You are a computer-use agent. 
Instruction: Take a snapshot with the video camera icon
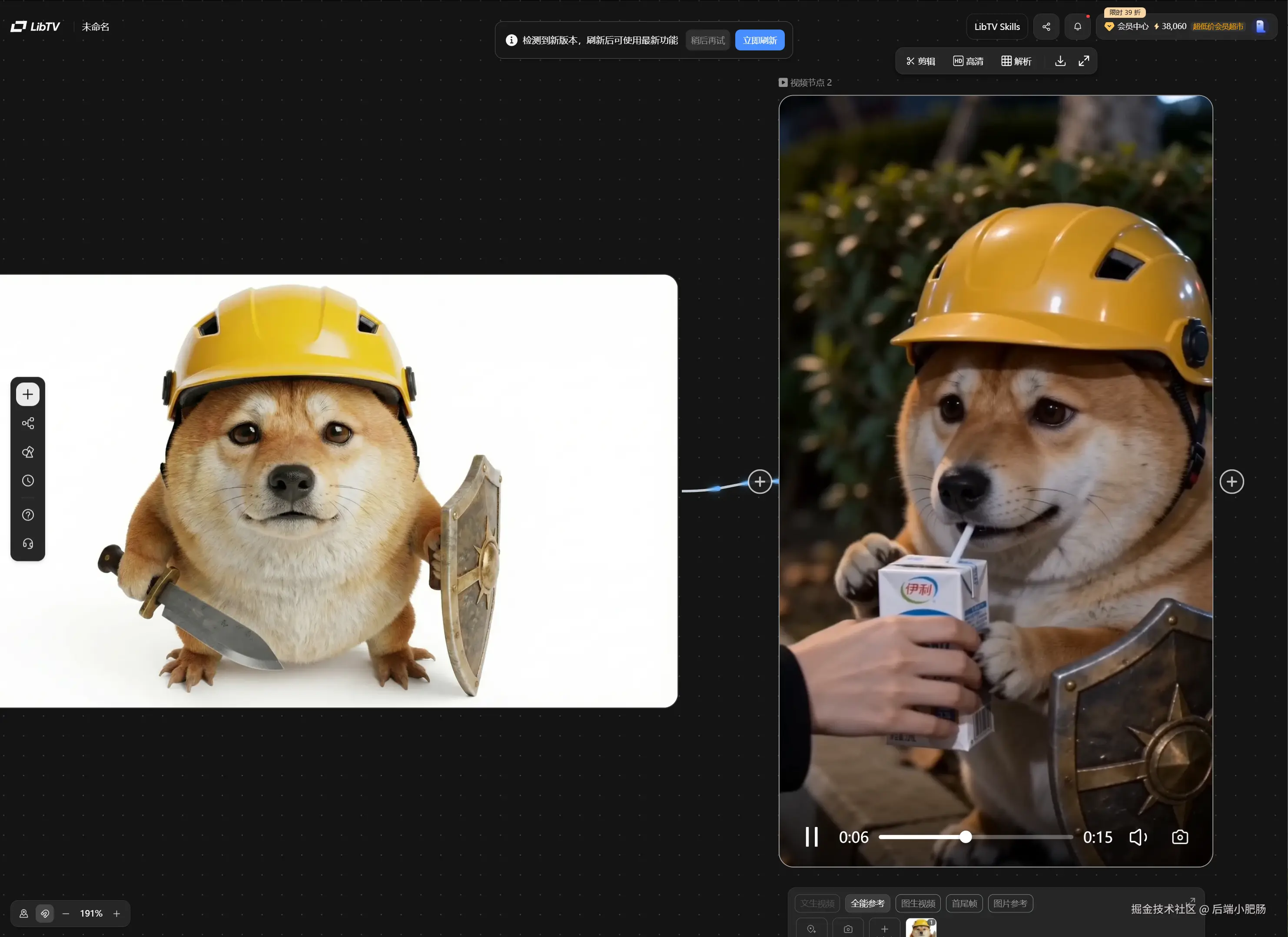(x=1179, y=837)
